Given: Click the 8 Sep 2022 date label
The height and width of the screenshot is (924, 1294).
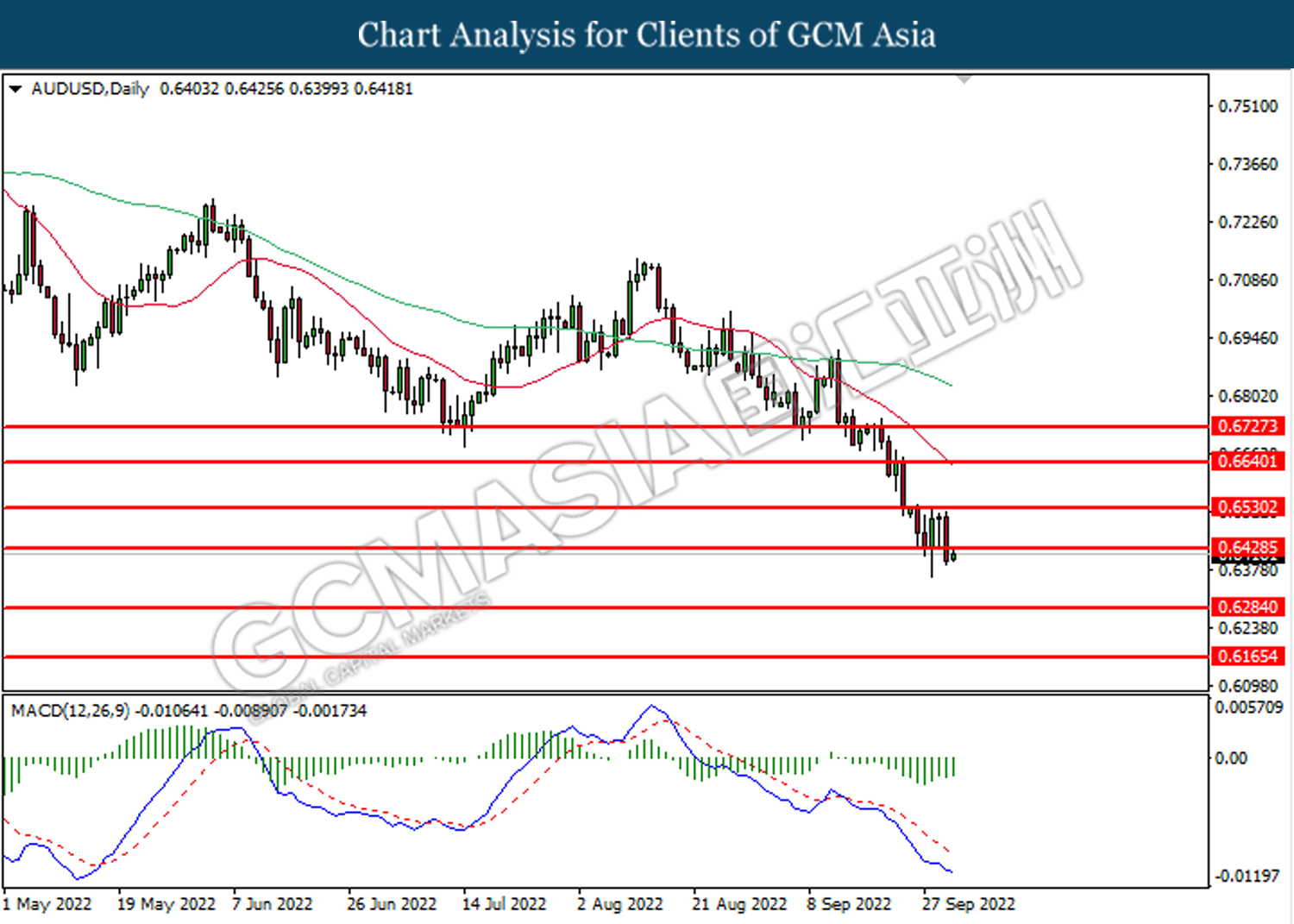Looking at the screenshot, I should click(x=849, y=904).
